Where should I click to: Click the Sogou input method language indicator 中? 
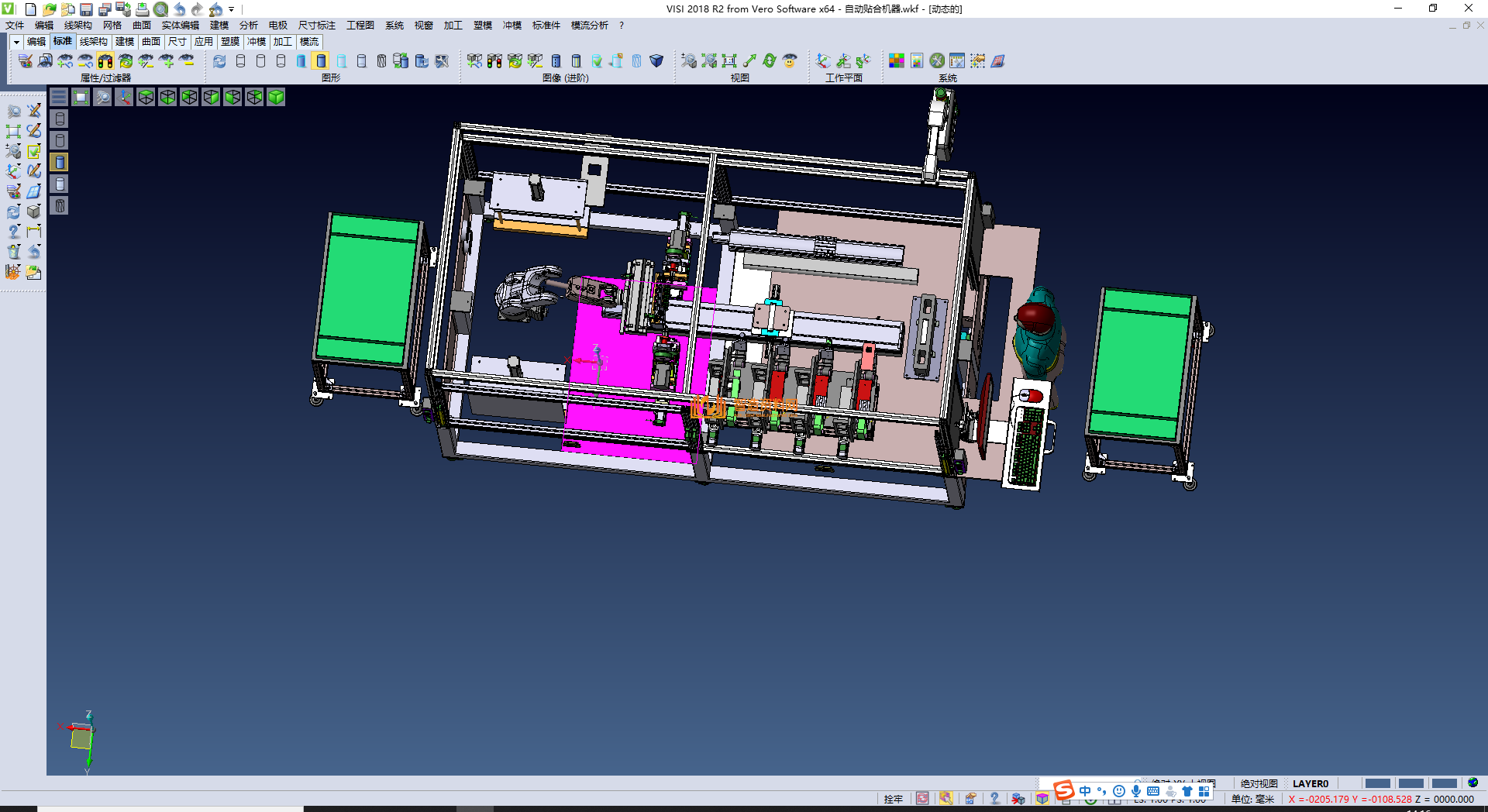[1084, 791]
